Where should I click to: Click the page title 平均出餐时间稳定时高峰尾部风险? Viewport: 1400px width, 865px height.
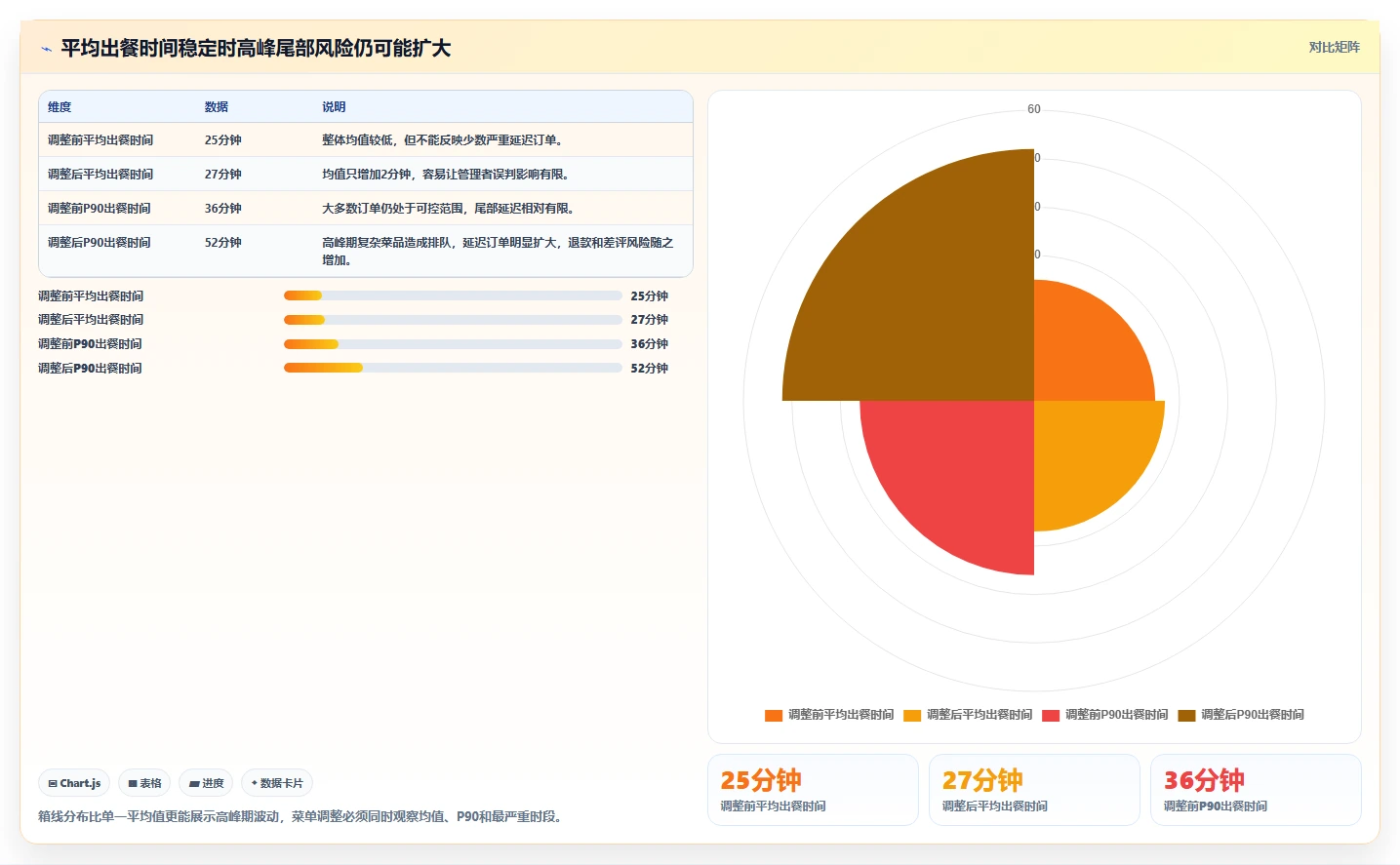coord(257,48)
